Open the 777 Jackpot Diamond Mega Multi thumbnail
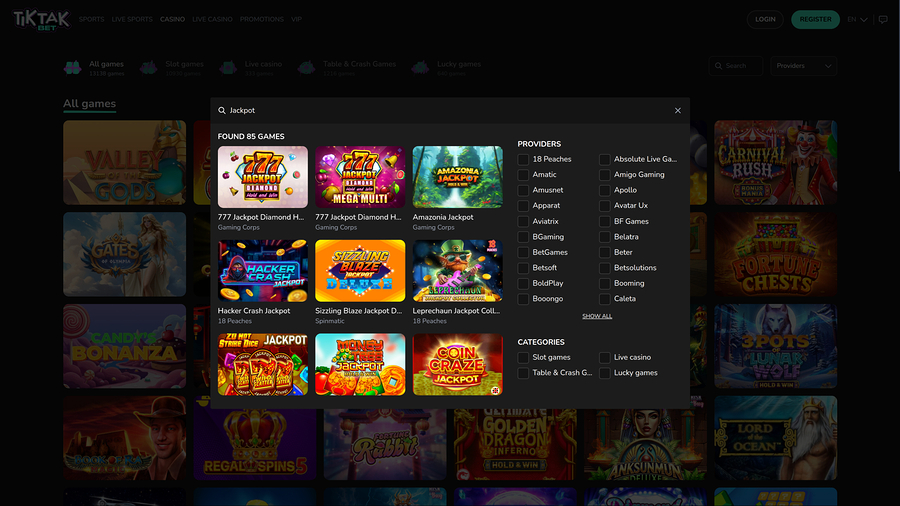The width and height of the screenshot is (900, 506). [360, 177]
